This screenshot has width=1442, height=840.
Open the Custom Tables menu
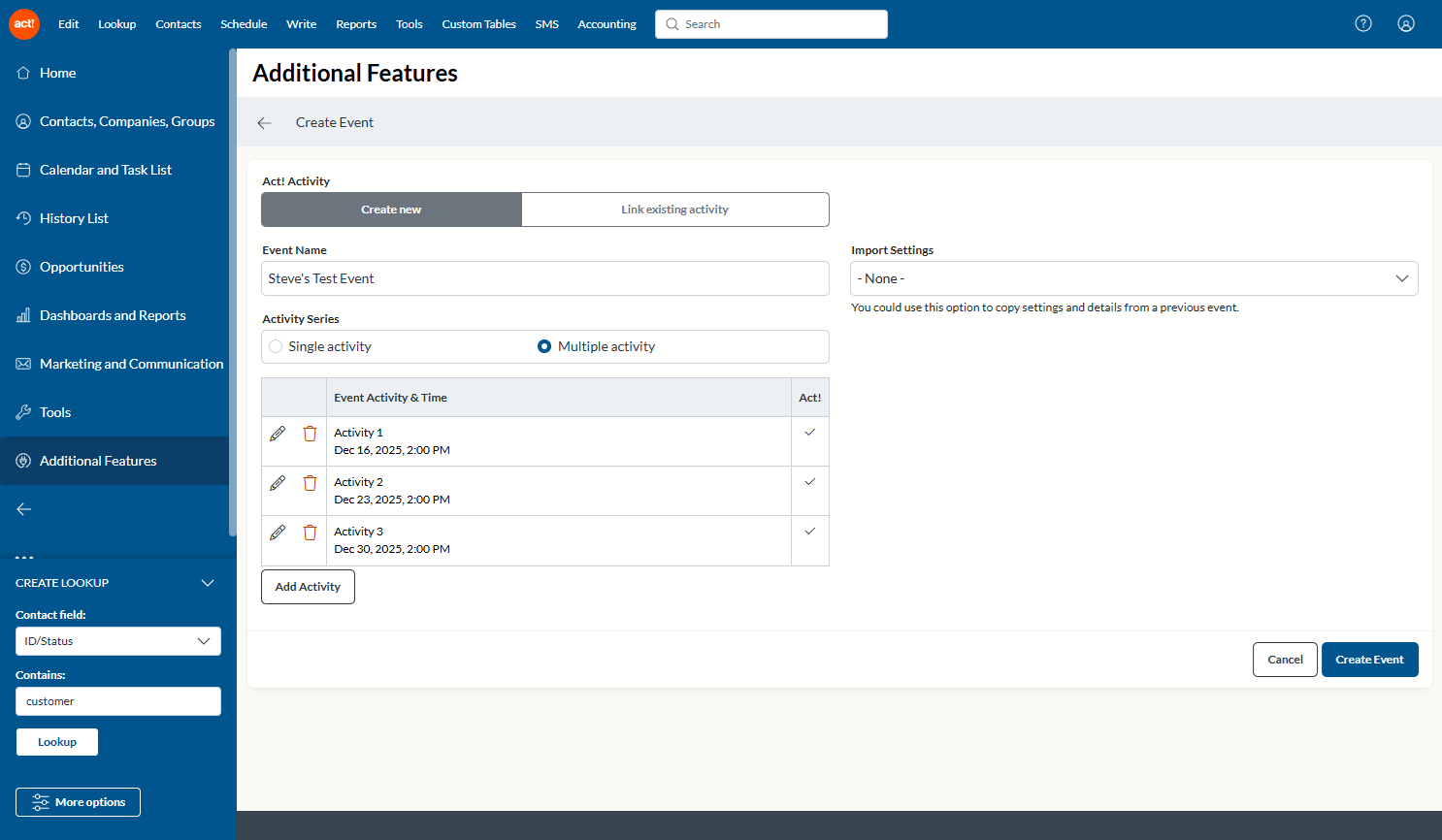click(x=479, y=24)
